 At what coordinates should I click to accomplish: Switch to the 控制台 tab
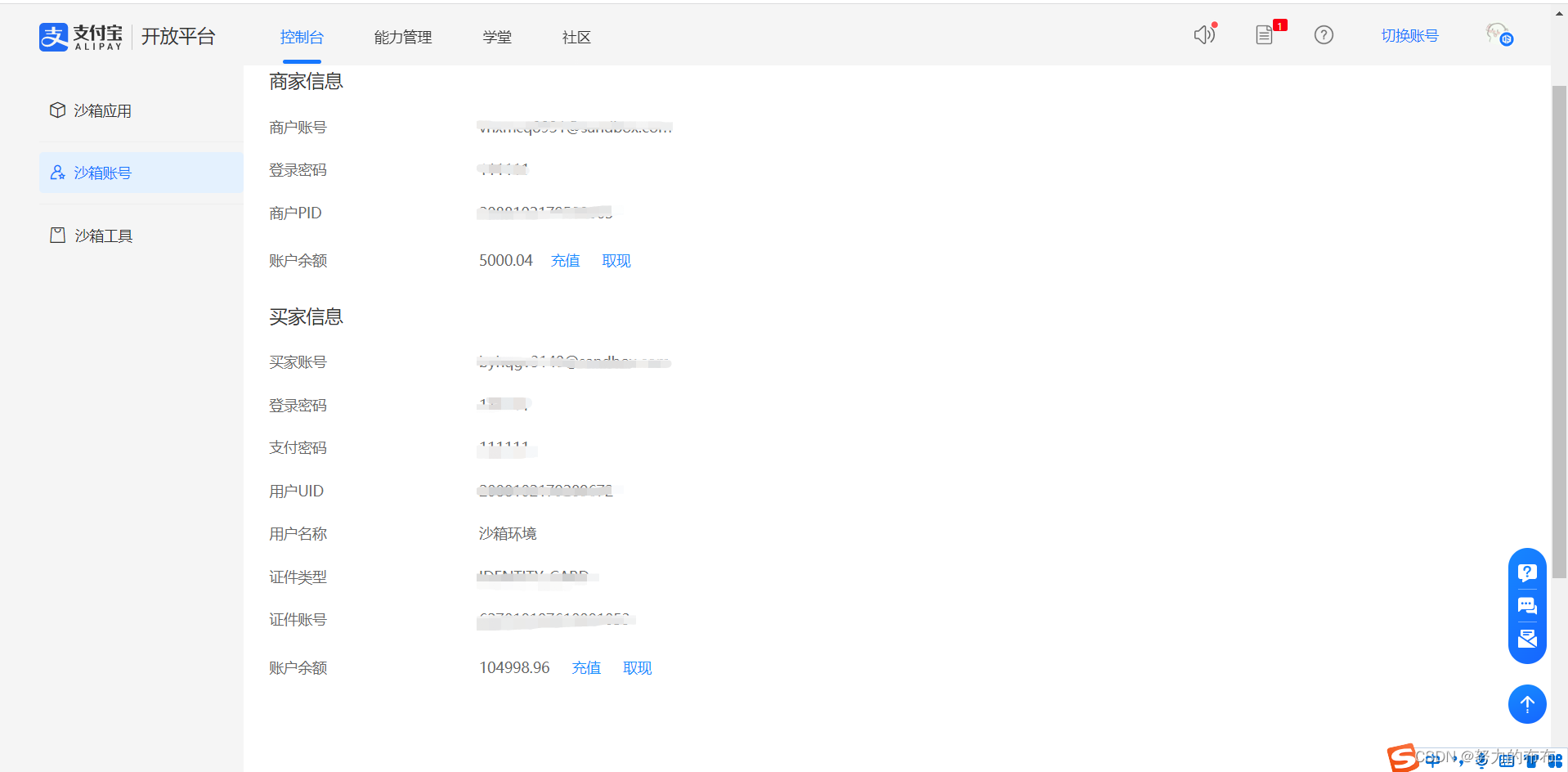point(302,38)
